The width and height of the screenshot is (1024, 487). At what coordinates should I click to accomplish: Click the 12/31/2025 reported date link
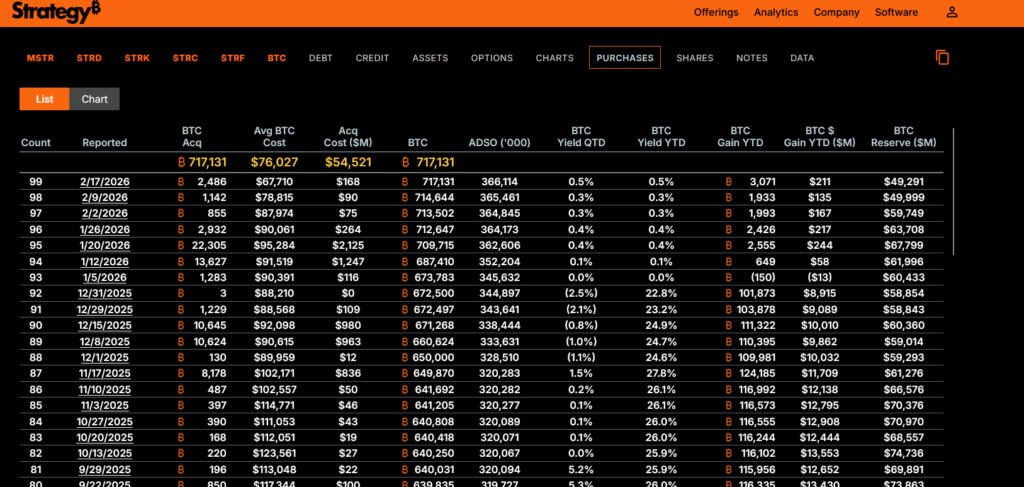point(104,293)
